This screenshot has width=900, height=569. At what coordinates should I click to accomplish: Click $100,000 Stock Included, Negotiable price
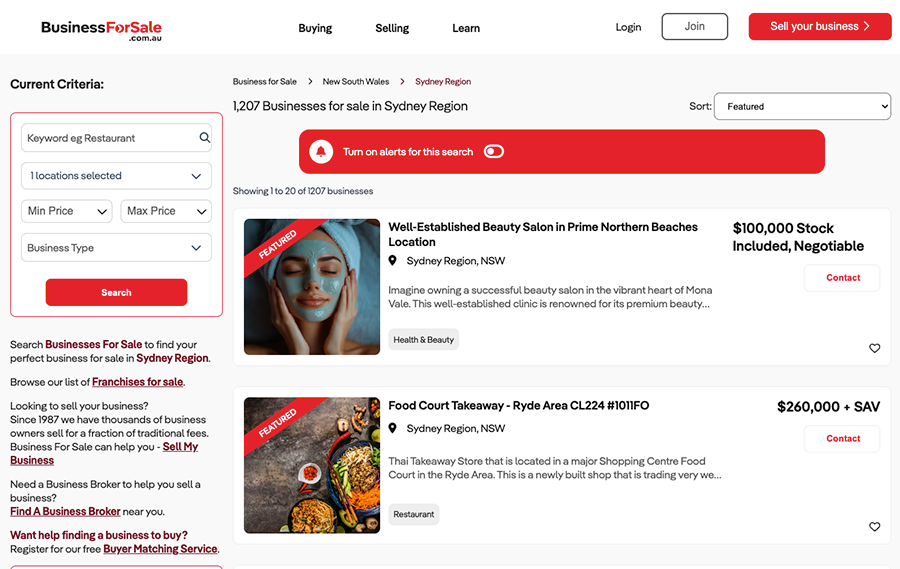coord(798,237)
